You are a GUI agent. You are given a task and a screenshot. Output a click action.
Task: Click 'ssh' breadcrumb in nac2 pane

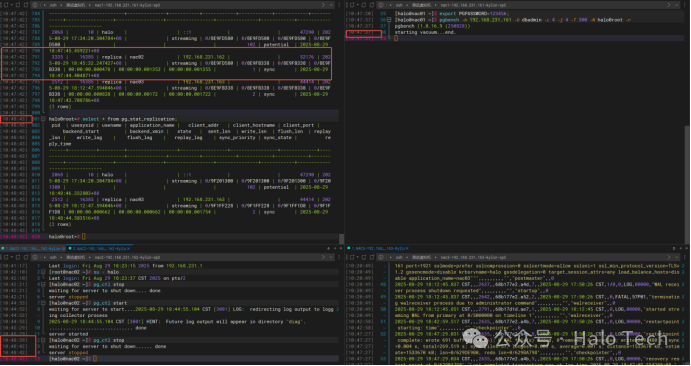(x=53, y=257)
